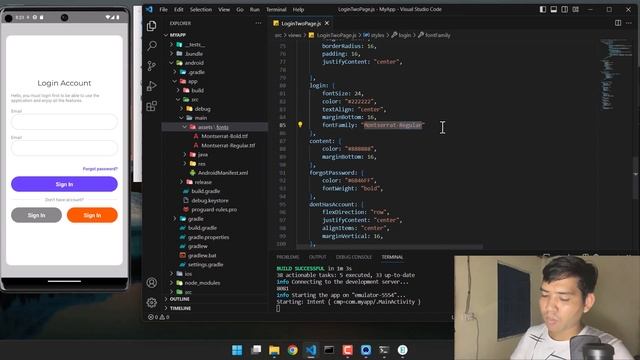Viewport: 640px width, 360px height.
Task: Open the Go menu
Action: (240, 9)
